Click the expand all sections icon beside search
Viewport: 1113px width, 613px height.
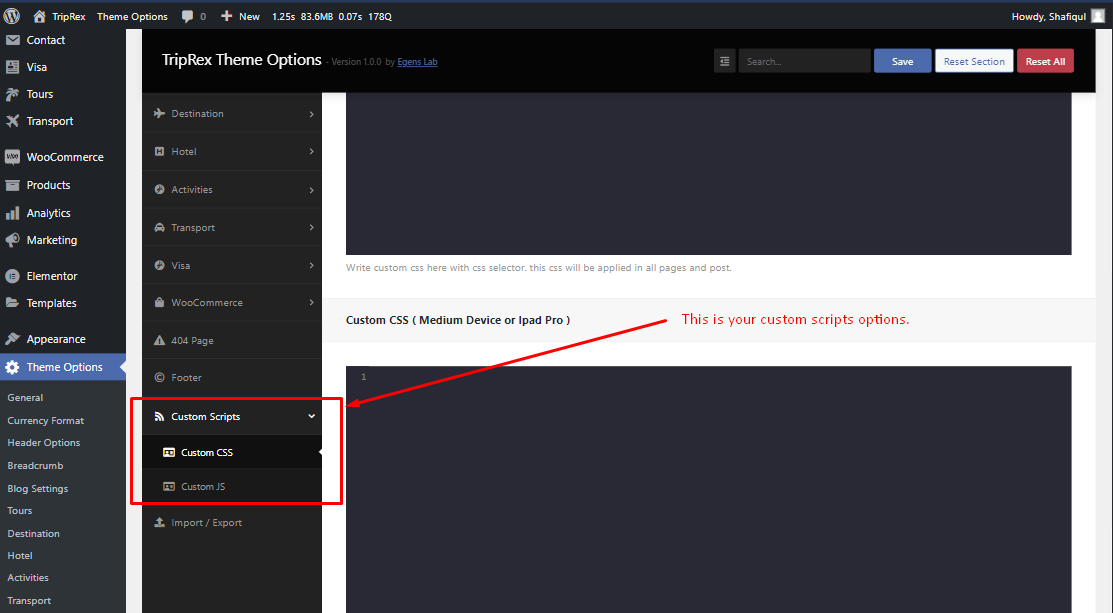[x=725, y=61]
